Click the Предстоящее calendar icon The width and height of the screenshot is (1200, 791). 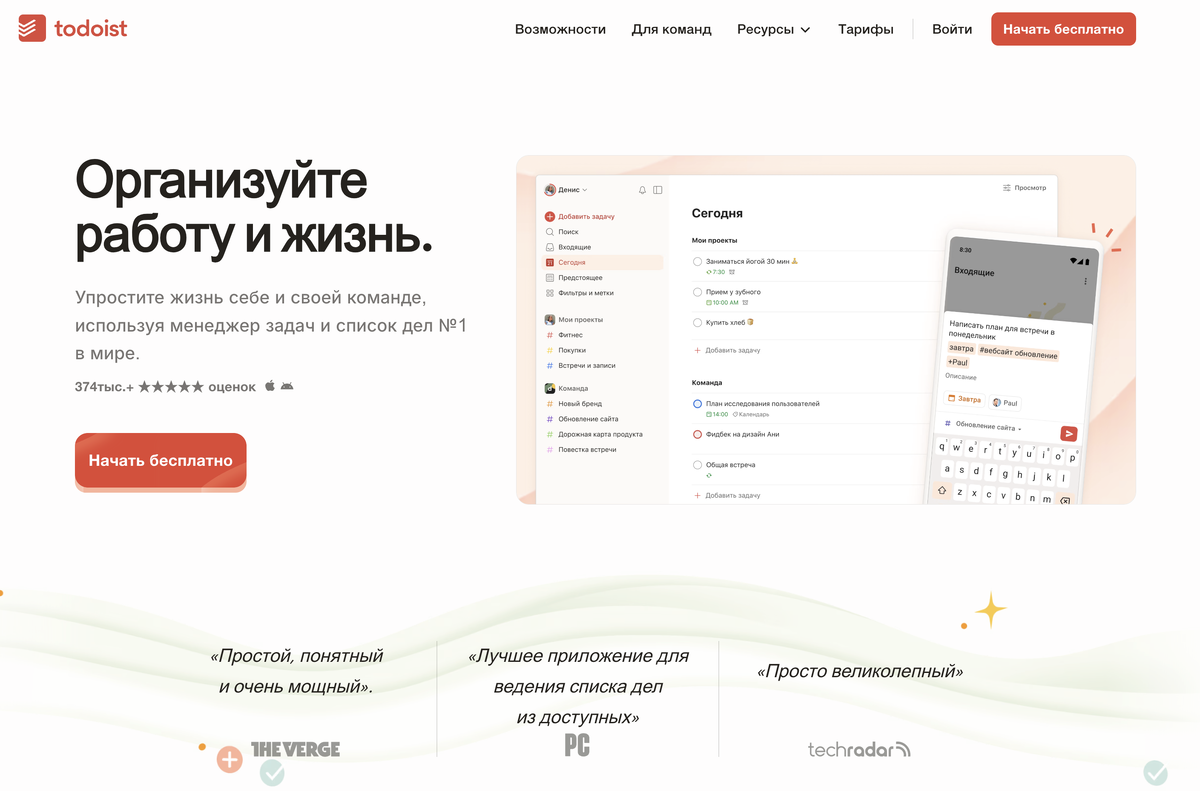(x=550, y=278)
